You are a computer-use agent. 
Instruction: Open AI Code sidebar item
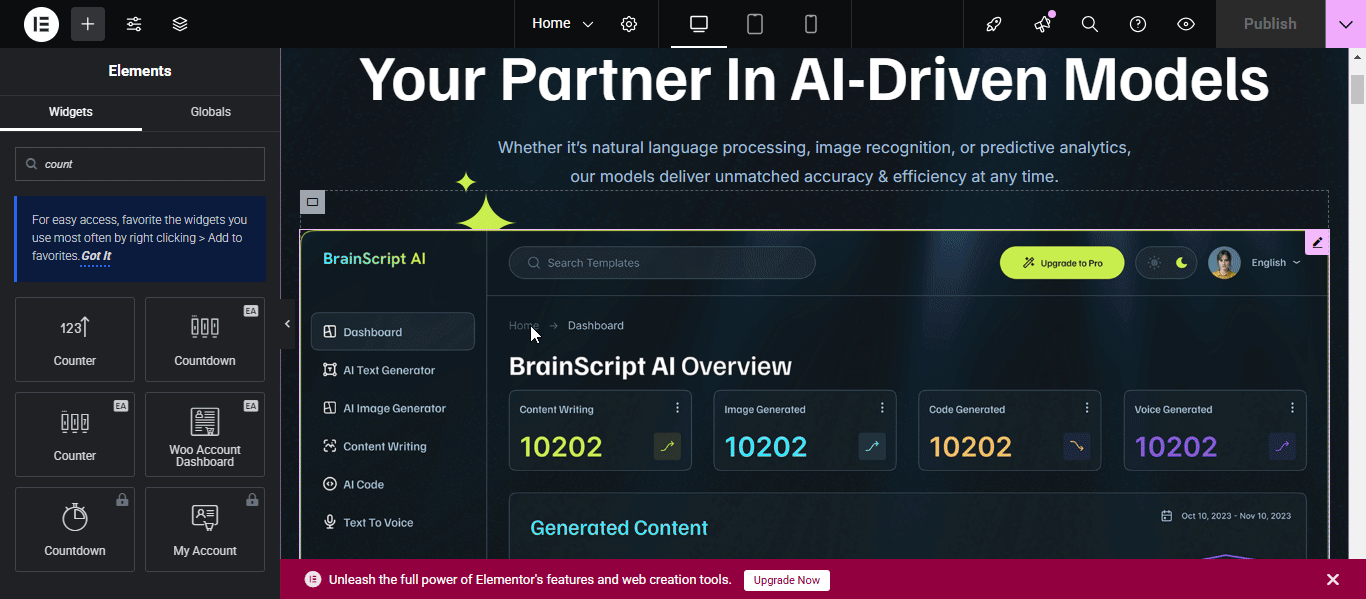353,484
